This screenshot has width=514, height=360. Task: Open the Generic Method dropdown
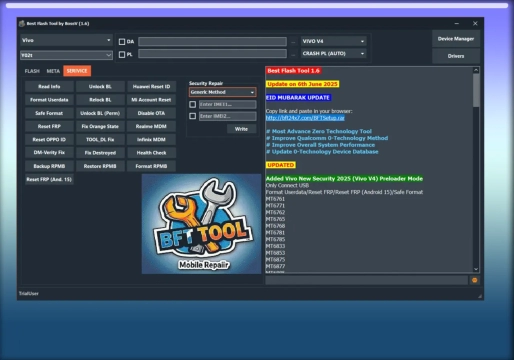222,92
